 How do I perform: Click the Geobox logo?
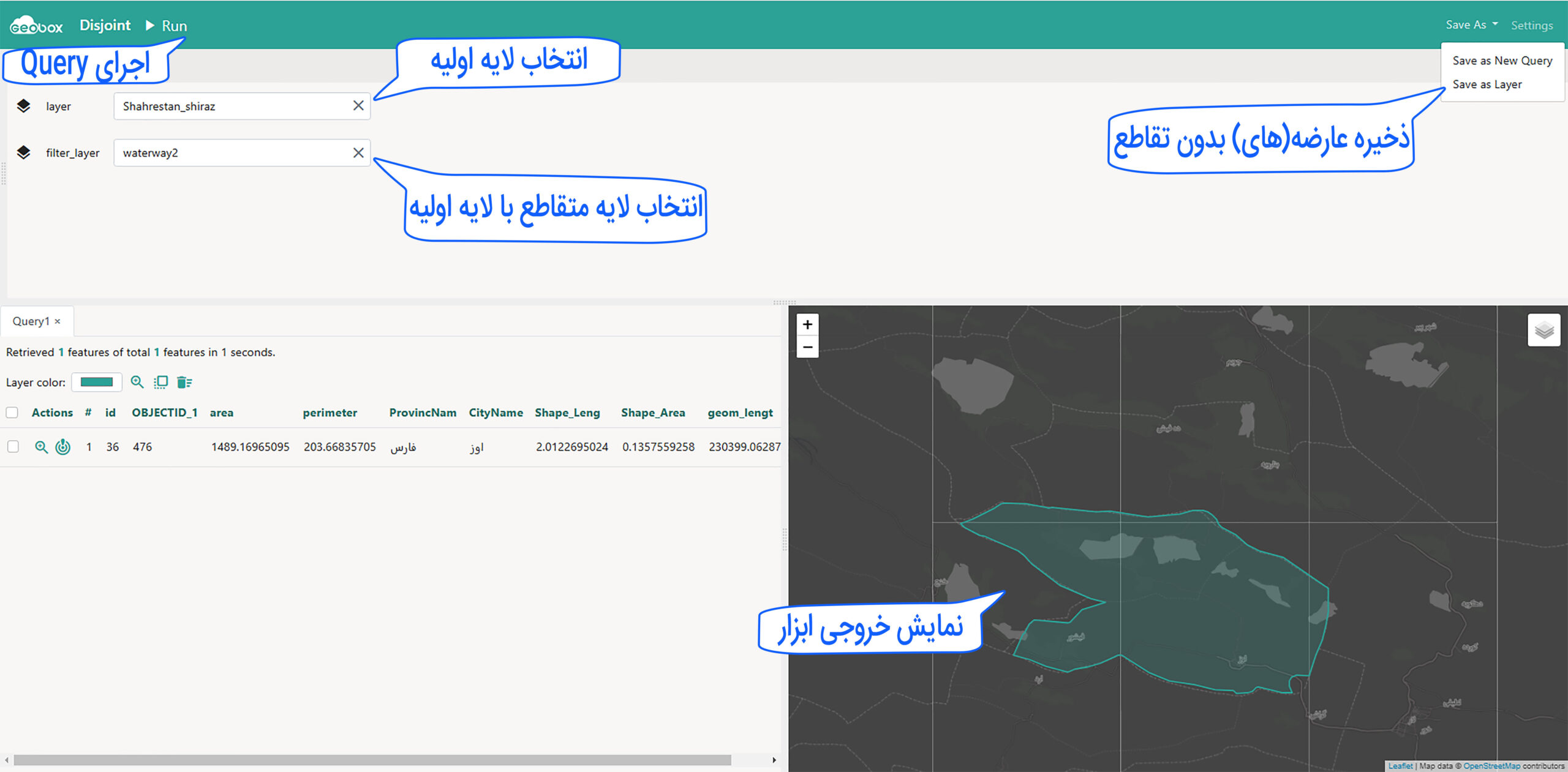37,26
